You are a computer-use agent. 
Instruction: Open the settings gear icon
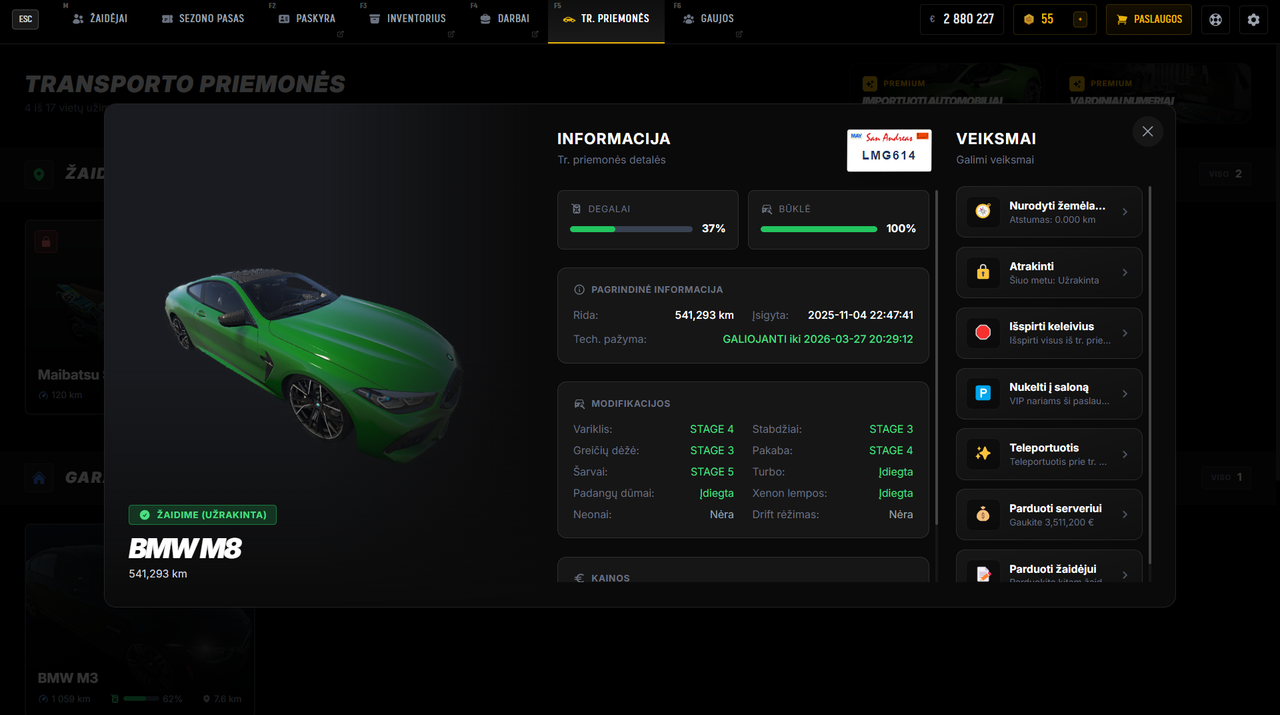[x=1254, y=19]
